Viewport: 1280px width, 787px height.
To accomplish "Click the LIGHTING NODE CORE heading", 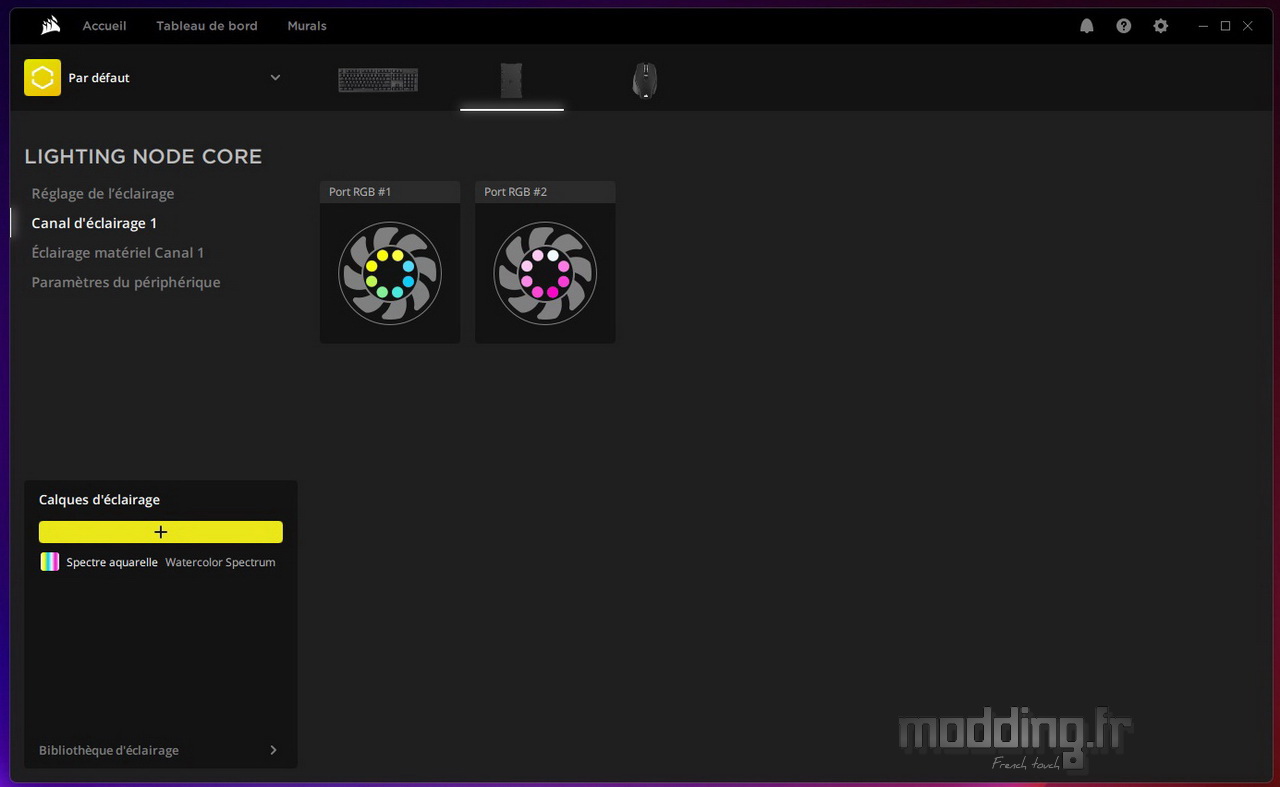I will tap(143, 156).
